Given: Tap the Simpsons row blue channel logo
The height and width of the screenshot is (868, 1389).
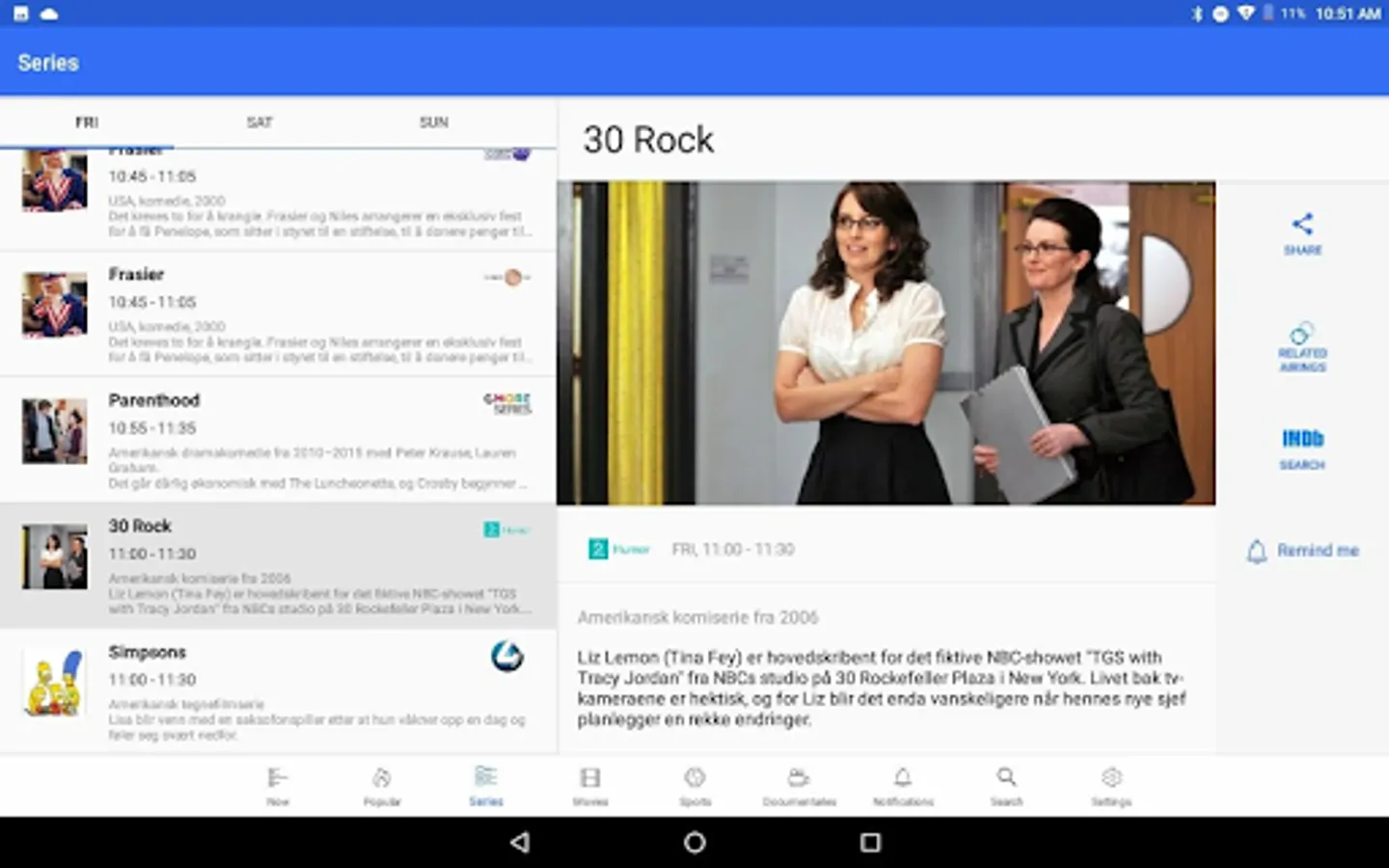Looking at the screenshot, I should tap(507, 657).
